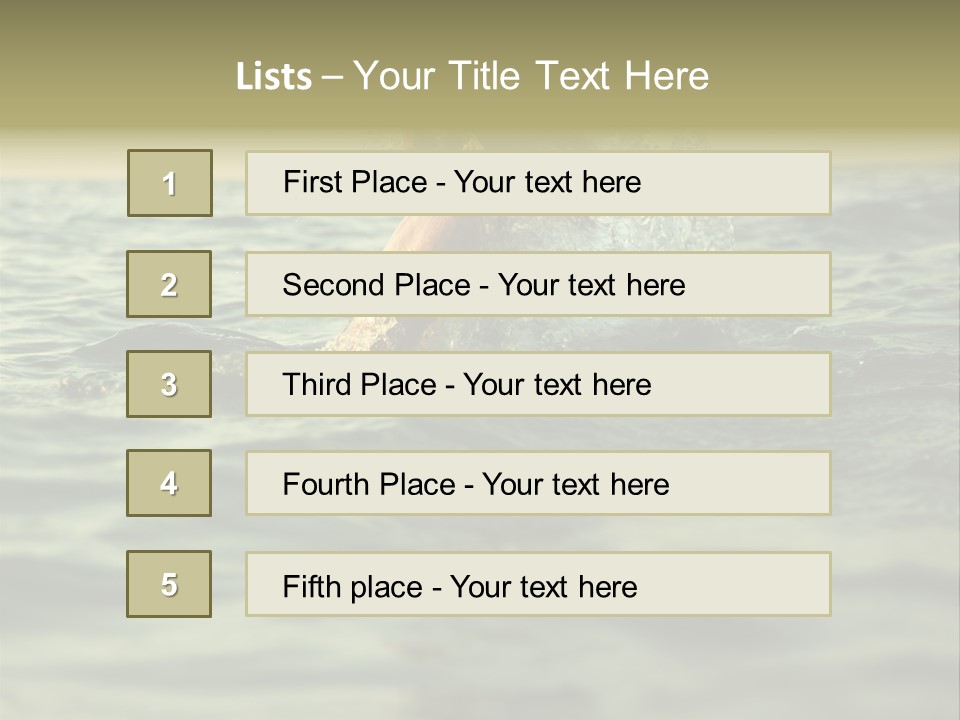
Task: Click the word Fourth in fourth bar
Action: 325,484
